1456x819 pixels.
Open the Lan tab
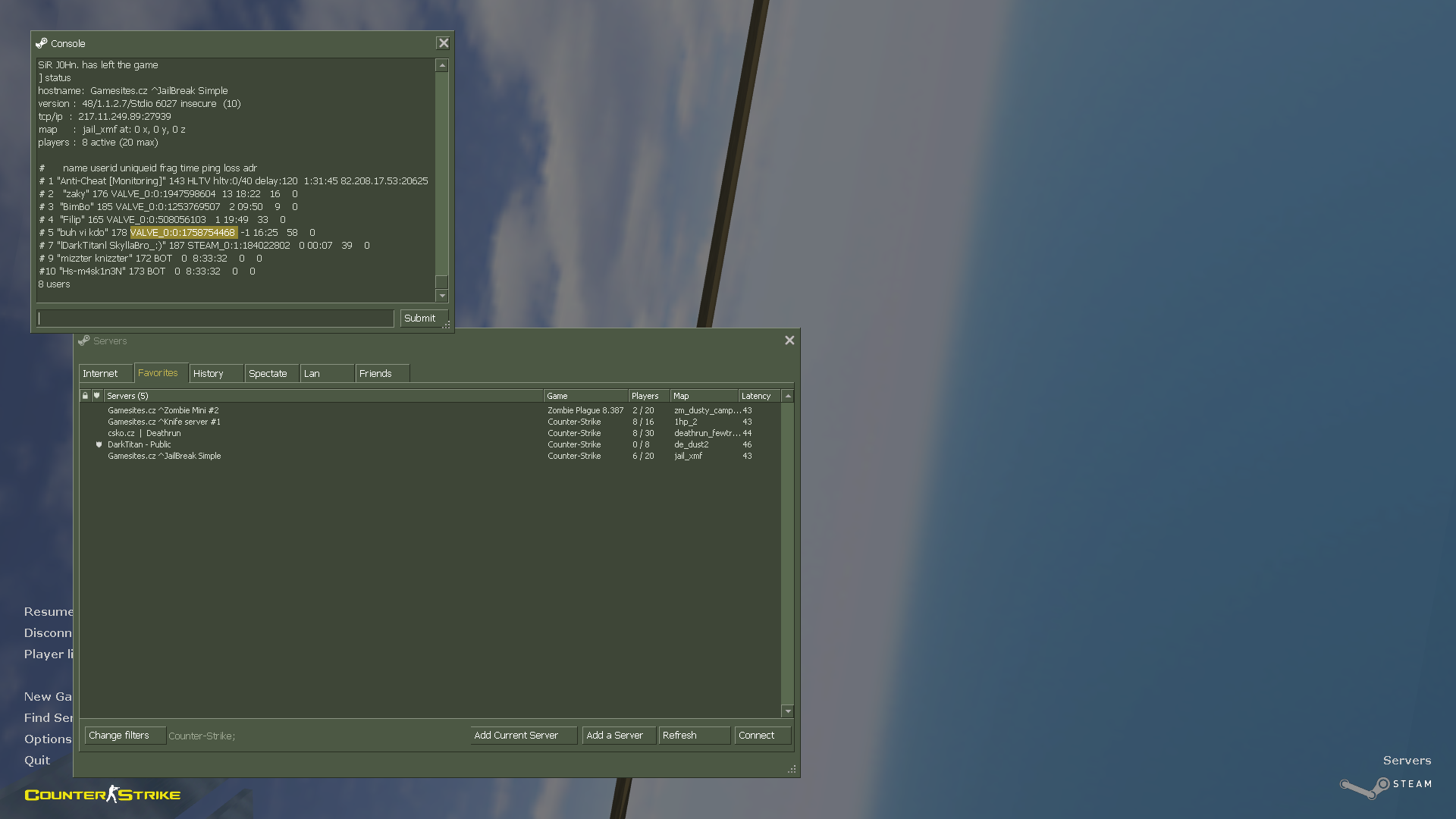[x=327, y=373]
